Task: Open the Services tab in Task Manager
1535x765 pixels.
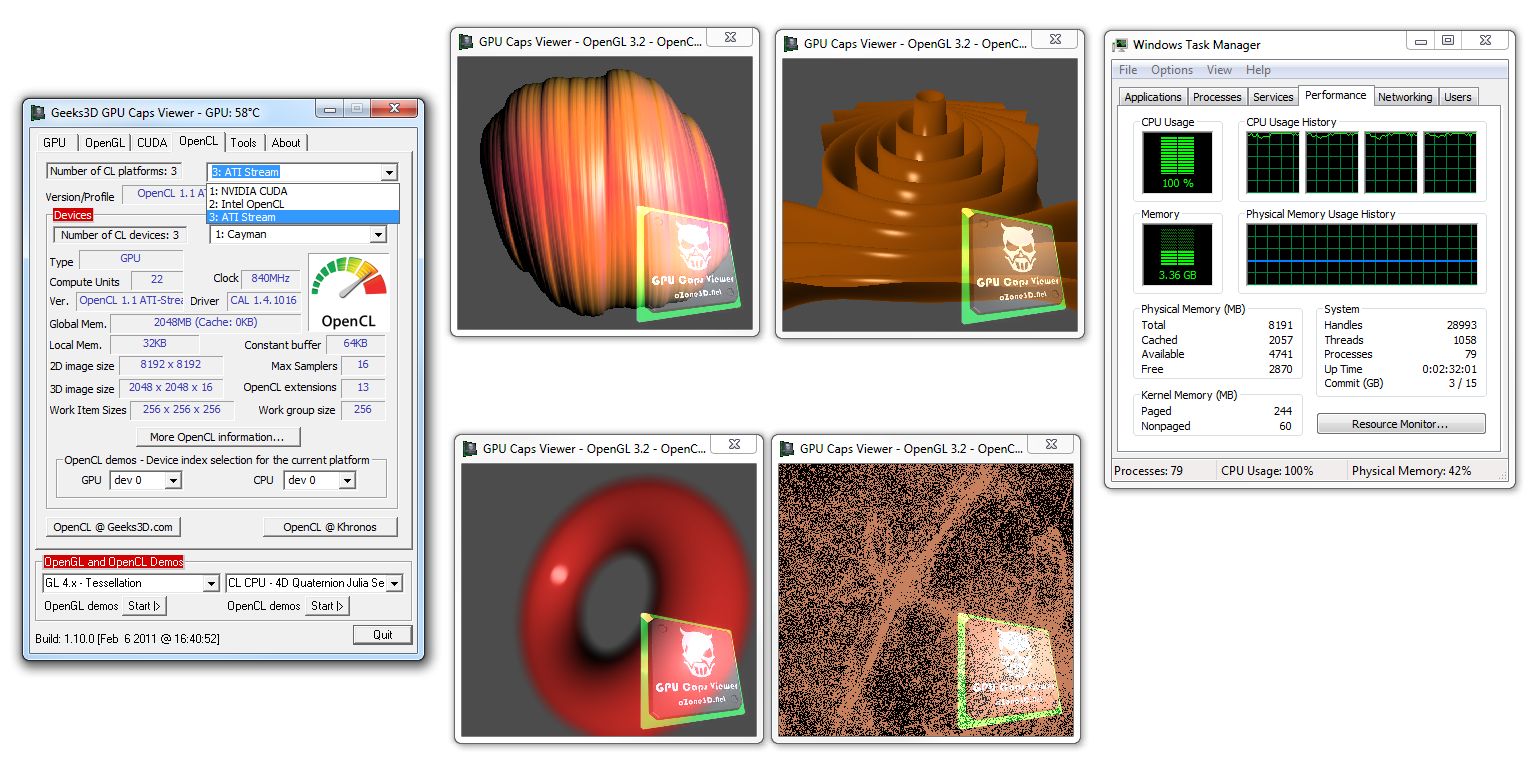Action: (1273, 97)
